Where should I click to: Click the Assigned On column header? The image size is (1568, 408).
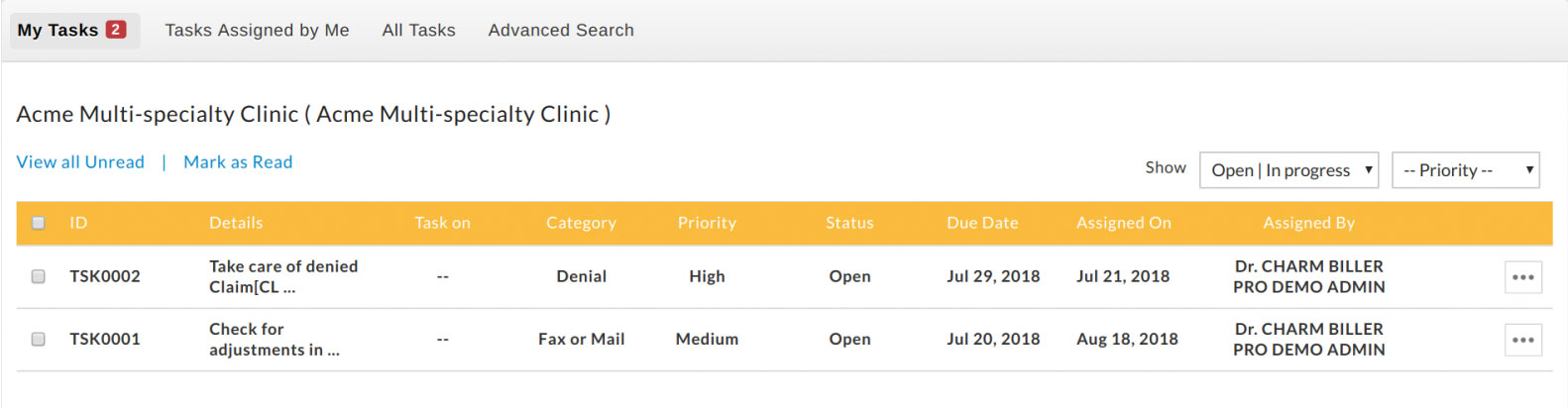point(1123,223)
